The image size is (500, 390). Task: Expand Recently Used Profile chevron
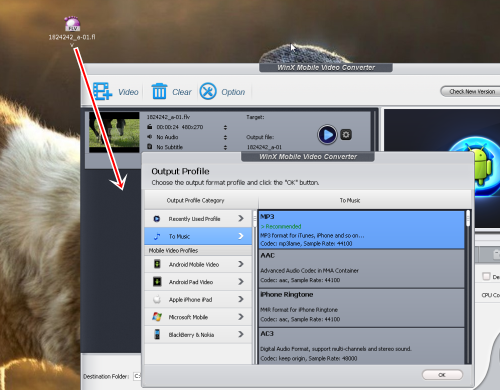click(x=241, y=218)
